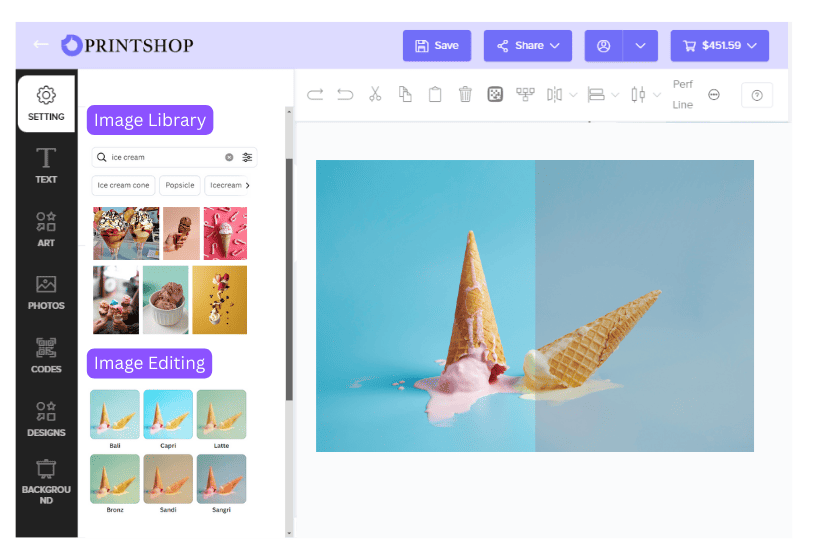Select the Ice cream cone suggestion chip
The image size is (819, 547).
(123, 185)
